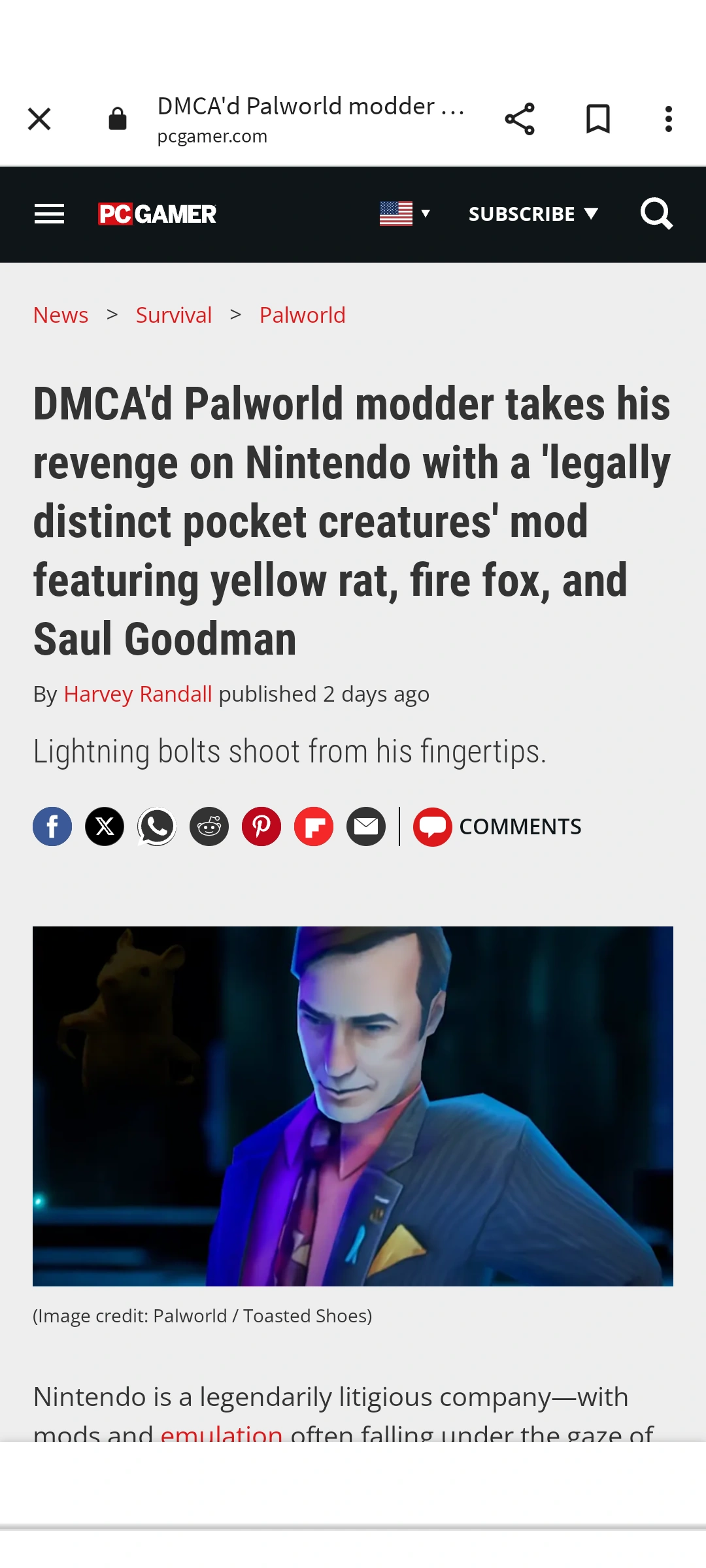Viewport: 706px width, 1568px height.
Task: Open the PC Gamer search magnifier
Action: [x=656, y=214]
